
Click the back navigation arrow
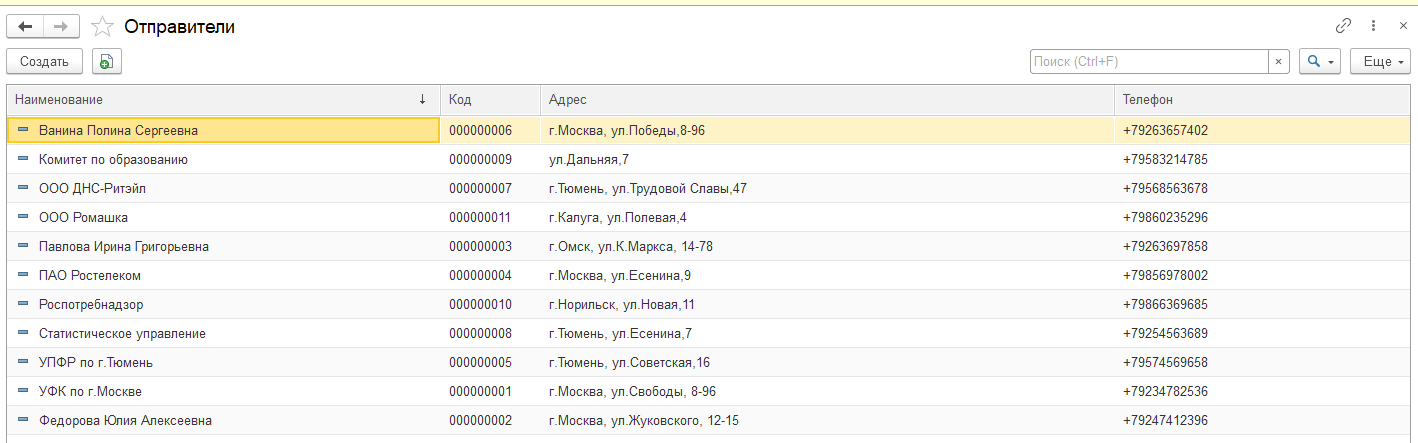pyautogui.click(x=26, y=27)
